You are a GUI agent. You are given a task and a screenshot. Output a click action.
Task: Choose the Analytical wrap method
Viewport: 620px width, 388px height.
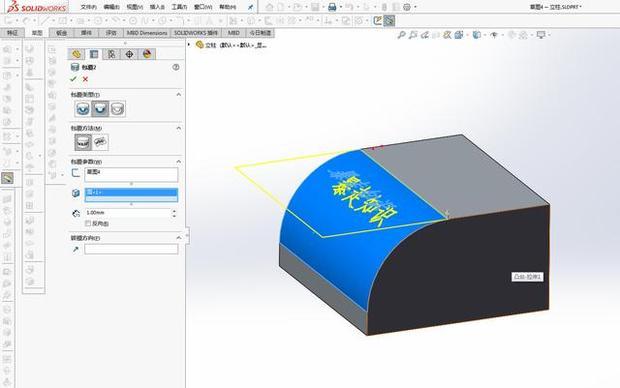pyautogui.click(x=83, y=142)
